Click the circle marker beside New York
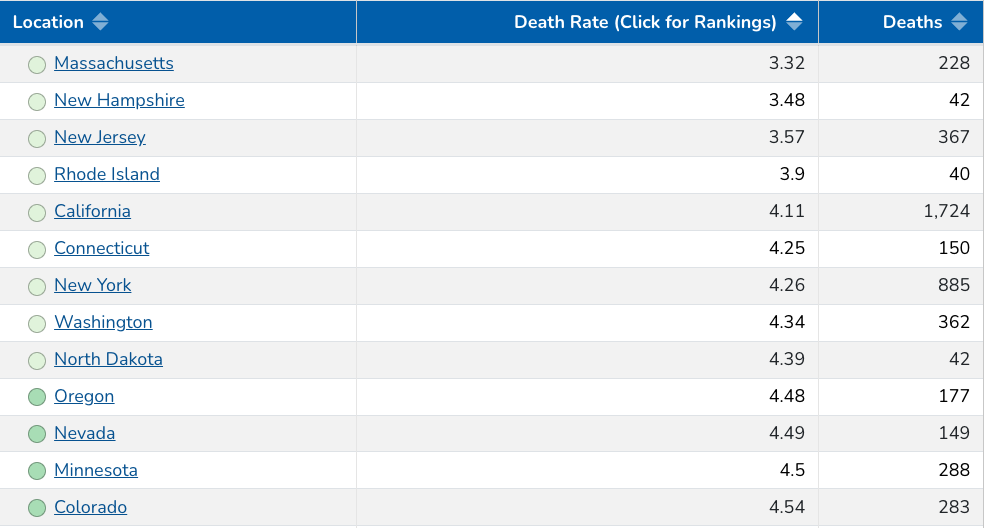This screenshot has width=984, height=528. pyautogui.click(x=37, y=287)
